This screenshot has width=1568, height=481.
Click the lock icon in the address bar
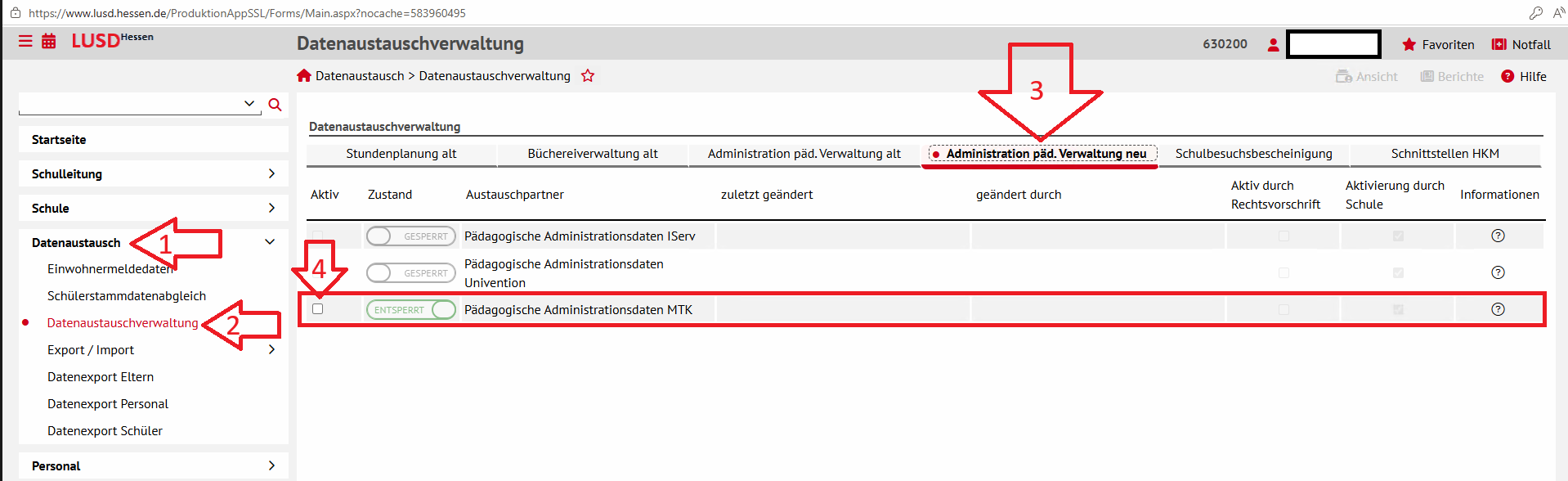tap(15, 13)
